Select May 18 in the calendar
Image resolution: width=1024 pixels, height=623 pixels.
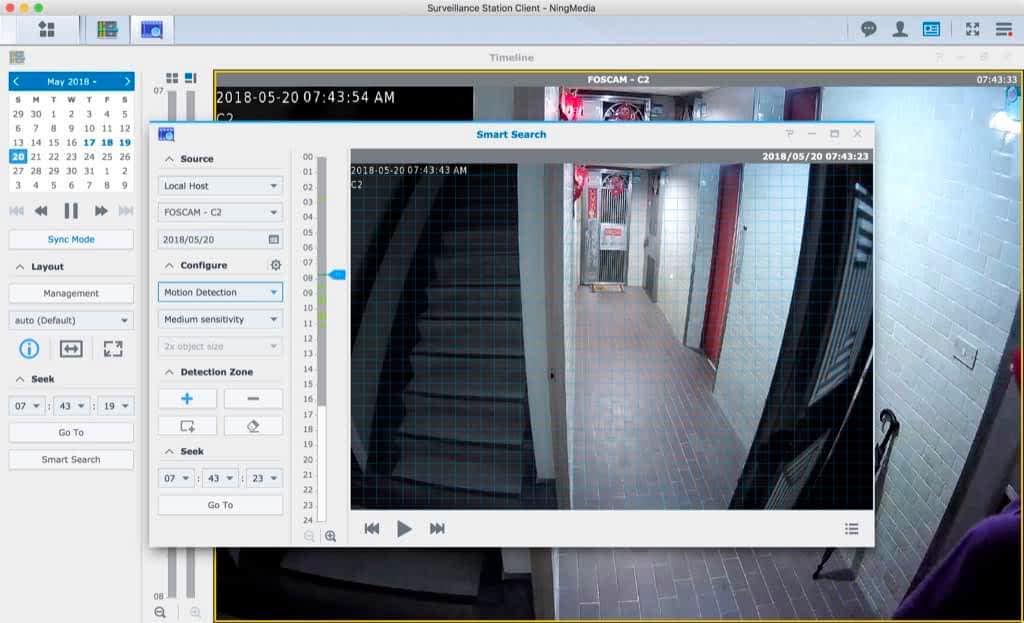107,143
